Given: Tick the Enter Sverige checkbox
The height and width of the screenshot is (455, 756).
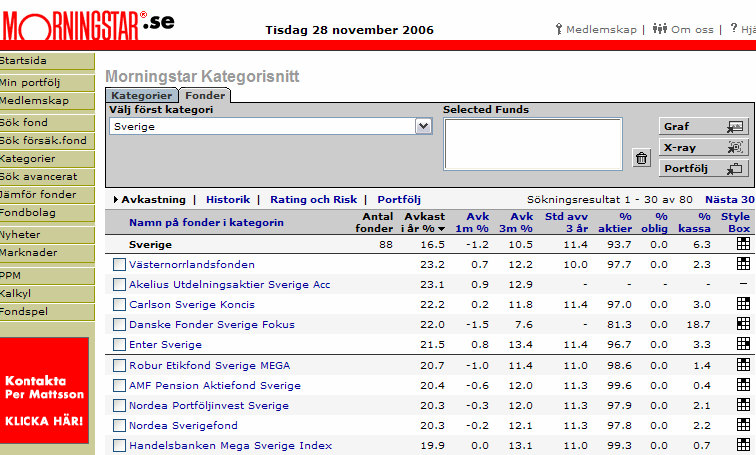Looking at the screenshot, I should point(119,345).
